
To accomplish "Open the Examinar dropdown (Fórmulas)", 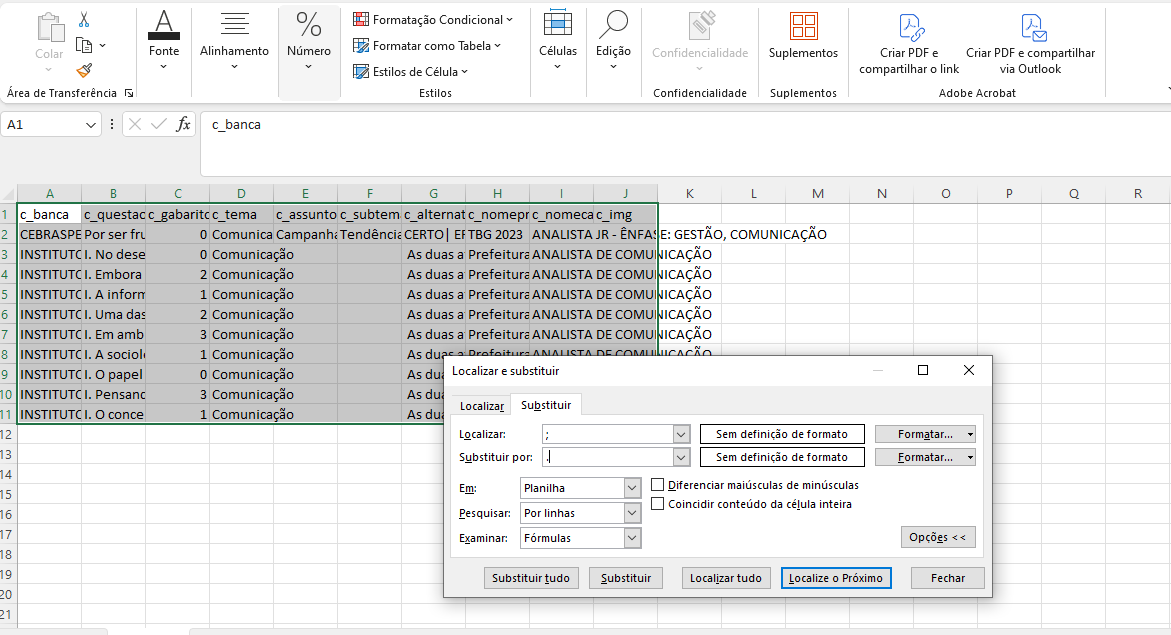I will (x=580, y=538).
